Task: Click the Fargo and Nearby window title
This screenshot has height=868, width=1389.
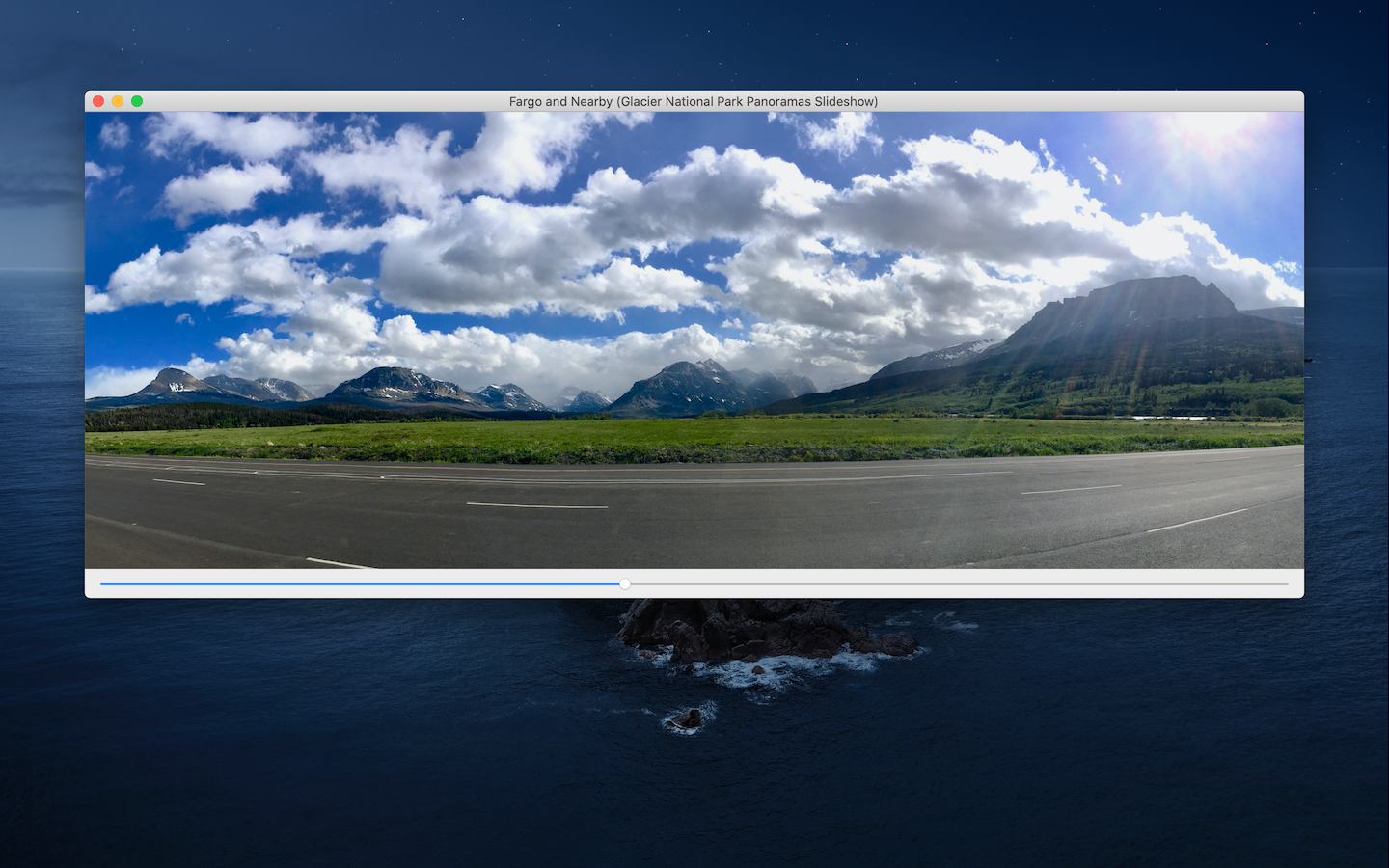Action: [x=694, y=101]
